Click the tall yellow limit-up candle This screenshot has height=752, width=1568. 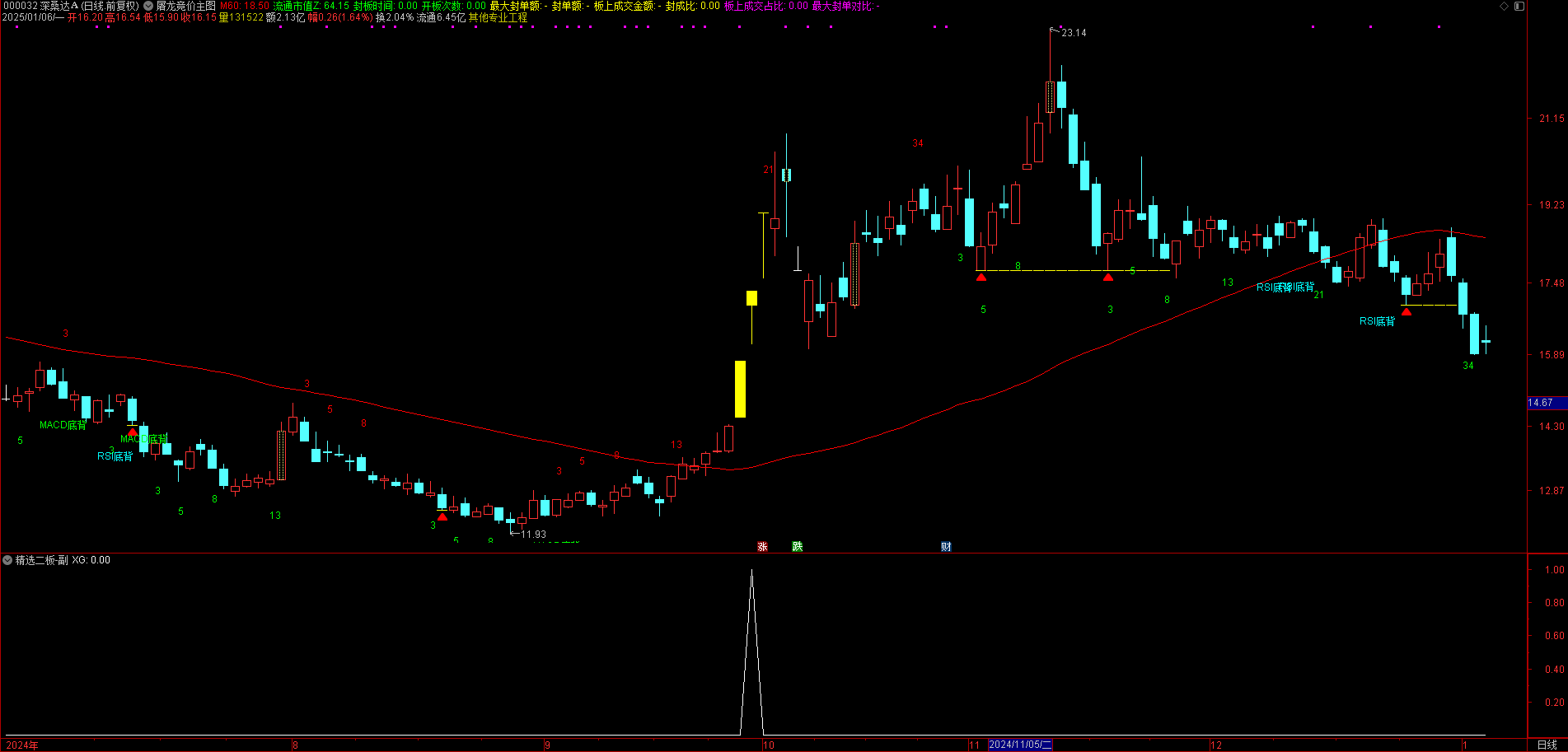tap(740, 389)
